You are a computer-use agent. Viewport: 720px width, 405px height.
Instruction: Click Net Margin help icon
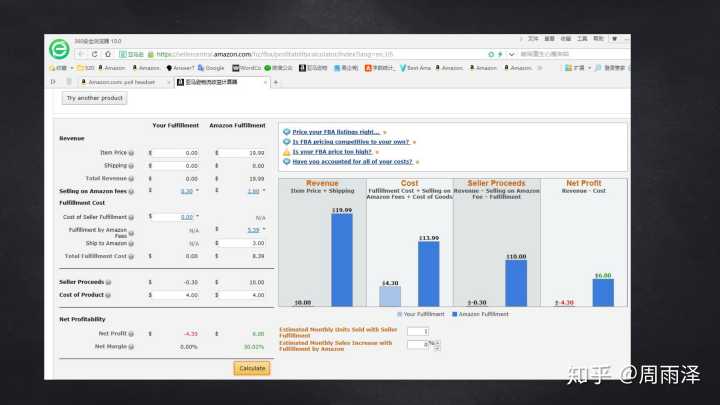131,347
